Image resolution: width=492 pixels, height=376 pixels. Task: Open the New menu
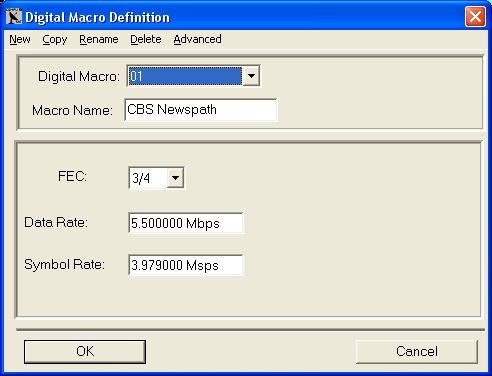point(20,39)
